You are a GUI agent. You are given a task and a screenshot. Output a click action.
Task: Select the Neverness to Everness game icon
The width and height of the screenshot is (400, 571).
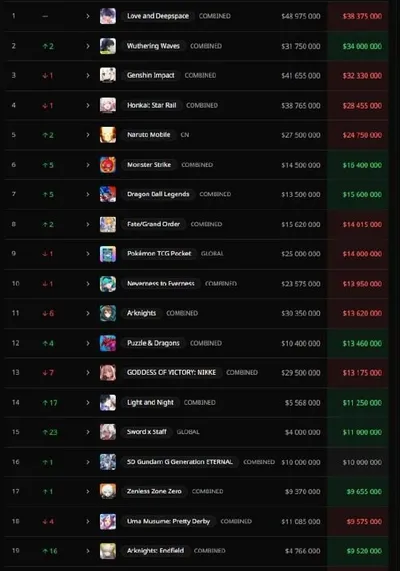[108, 284]
